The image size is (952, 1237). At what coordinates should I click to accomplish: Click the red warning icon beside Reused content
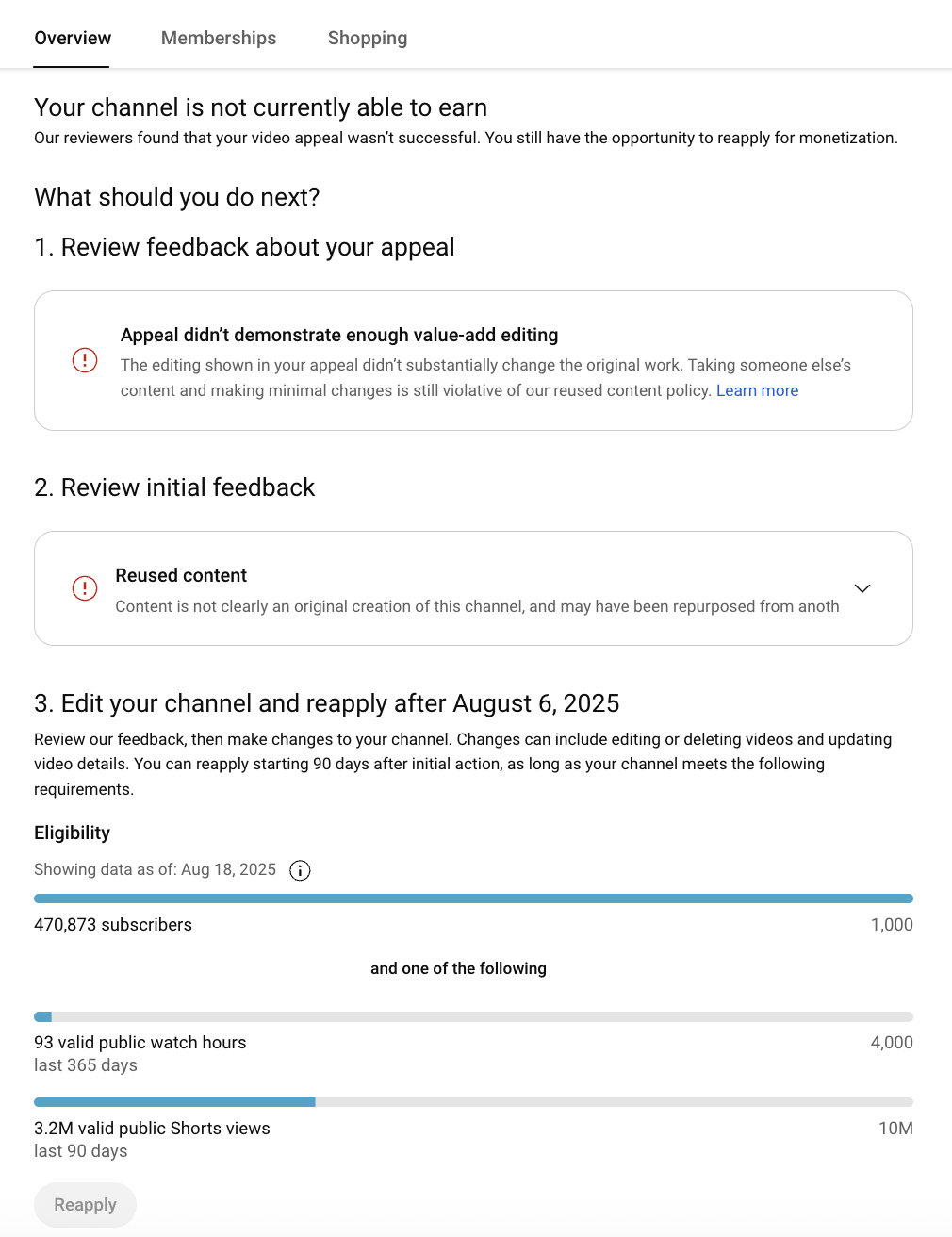[x=85, y=588]
